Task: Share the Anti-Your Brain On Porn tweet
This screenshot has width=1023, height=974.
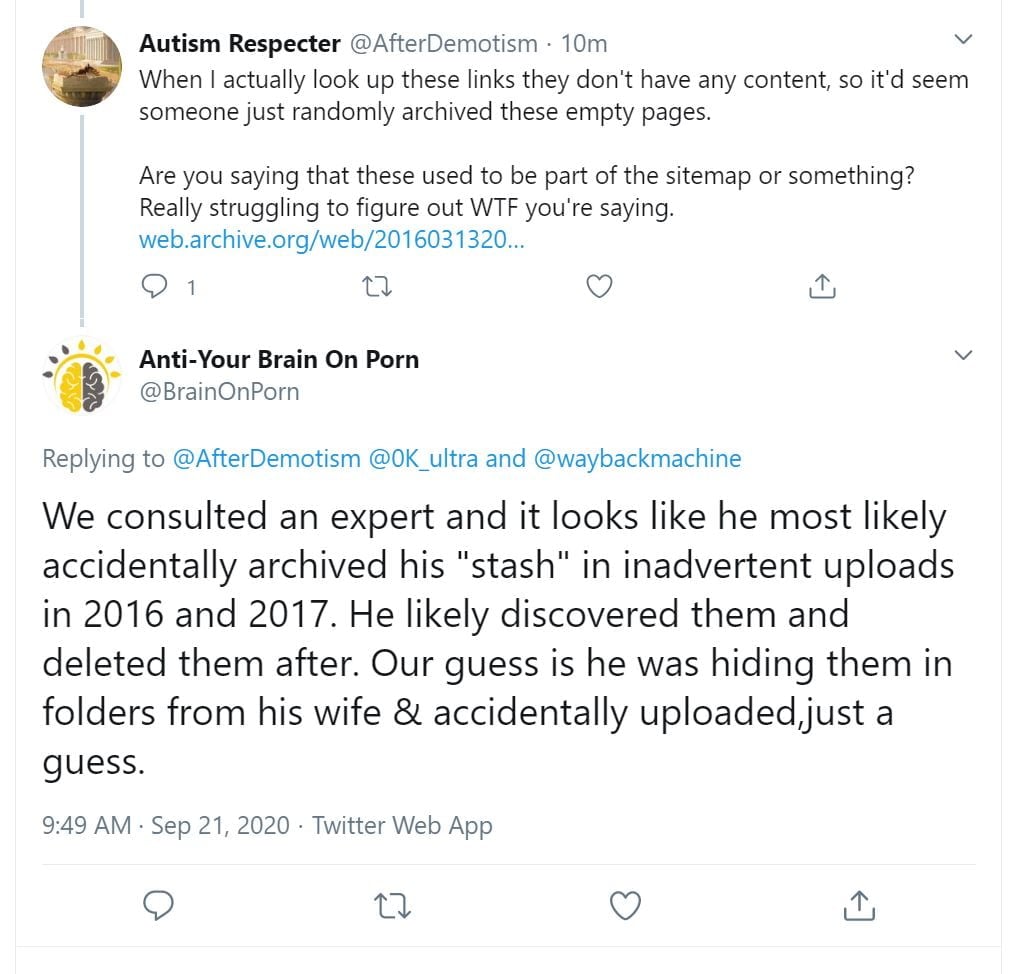Action: pos(858,906)
